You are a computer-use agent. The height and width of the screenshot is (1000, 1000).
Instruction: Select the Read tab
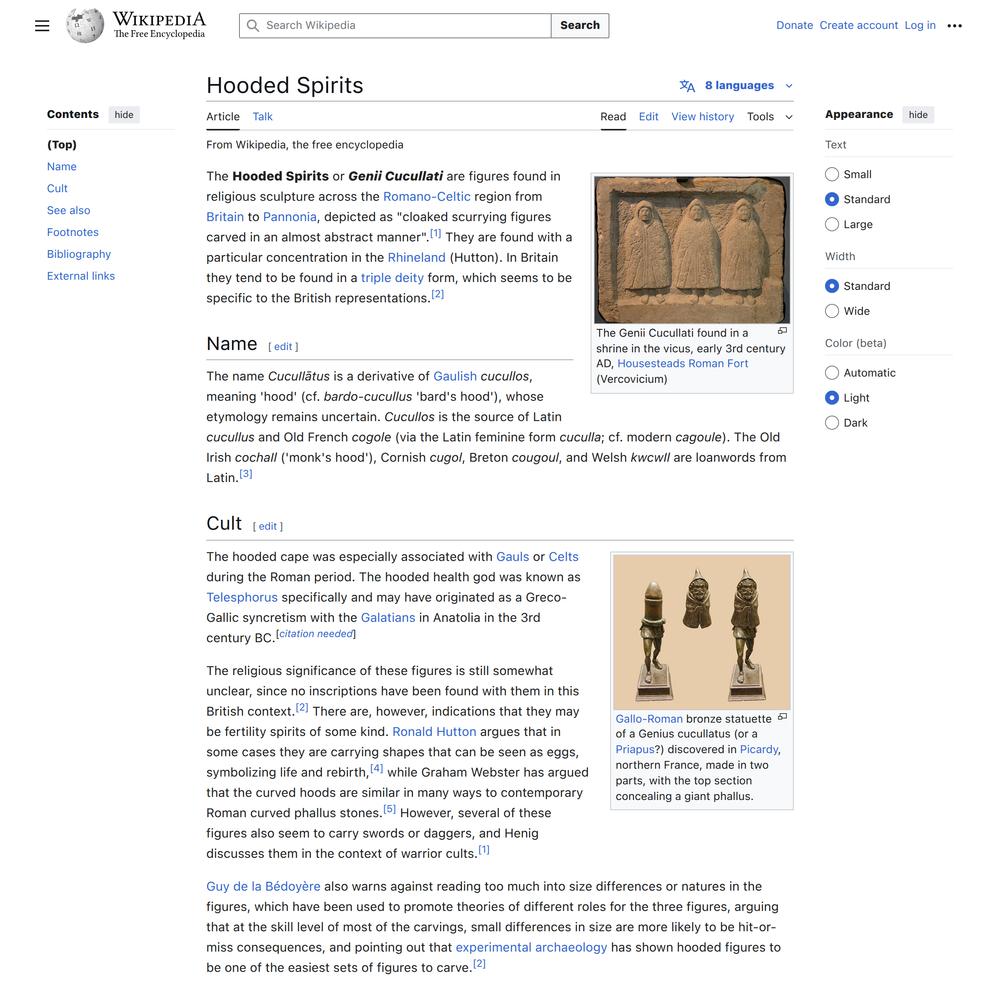[613, 117]
